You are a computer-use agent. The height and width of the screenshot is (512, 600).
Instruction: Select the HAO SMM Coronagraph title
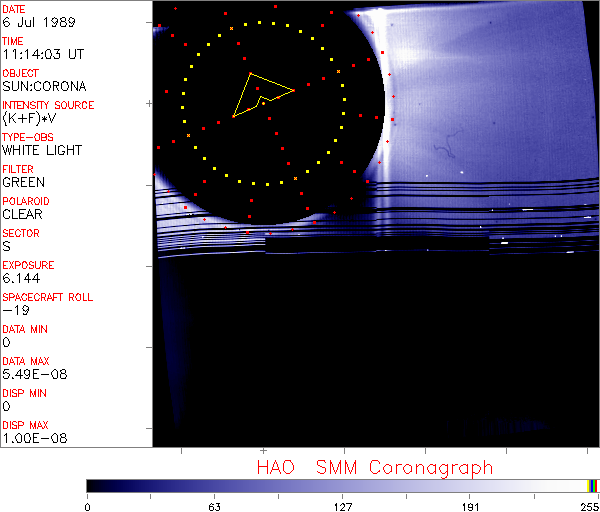pos(374,467)
